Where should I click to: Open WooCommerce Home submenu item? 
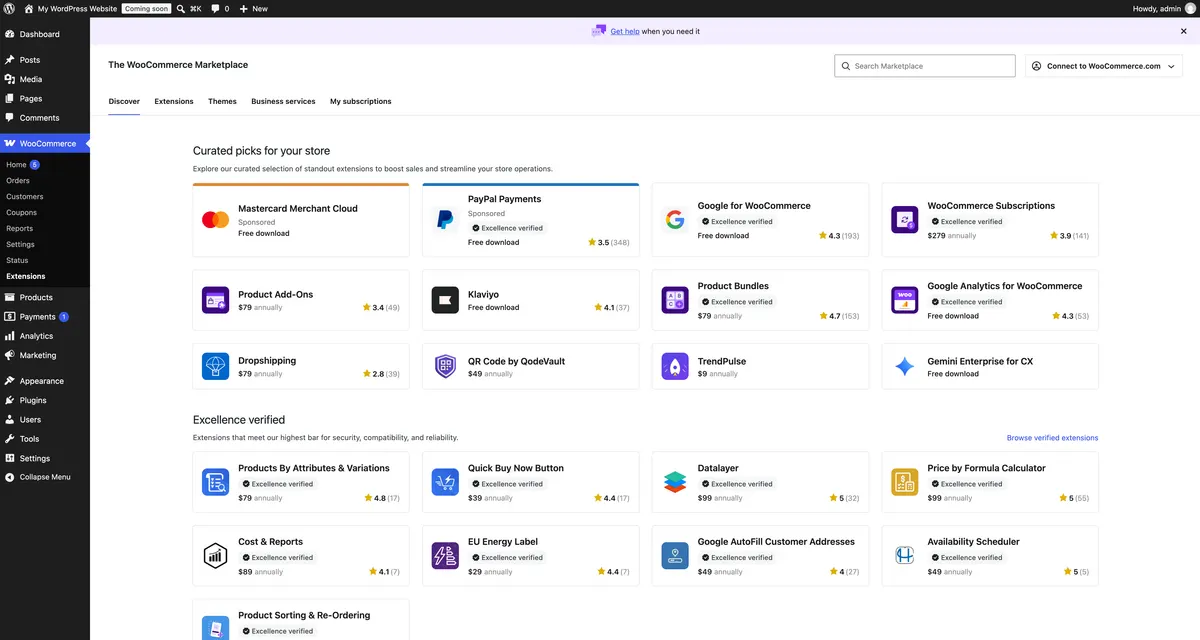[16, 165]
